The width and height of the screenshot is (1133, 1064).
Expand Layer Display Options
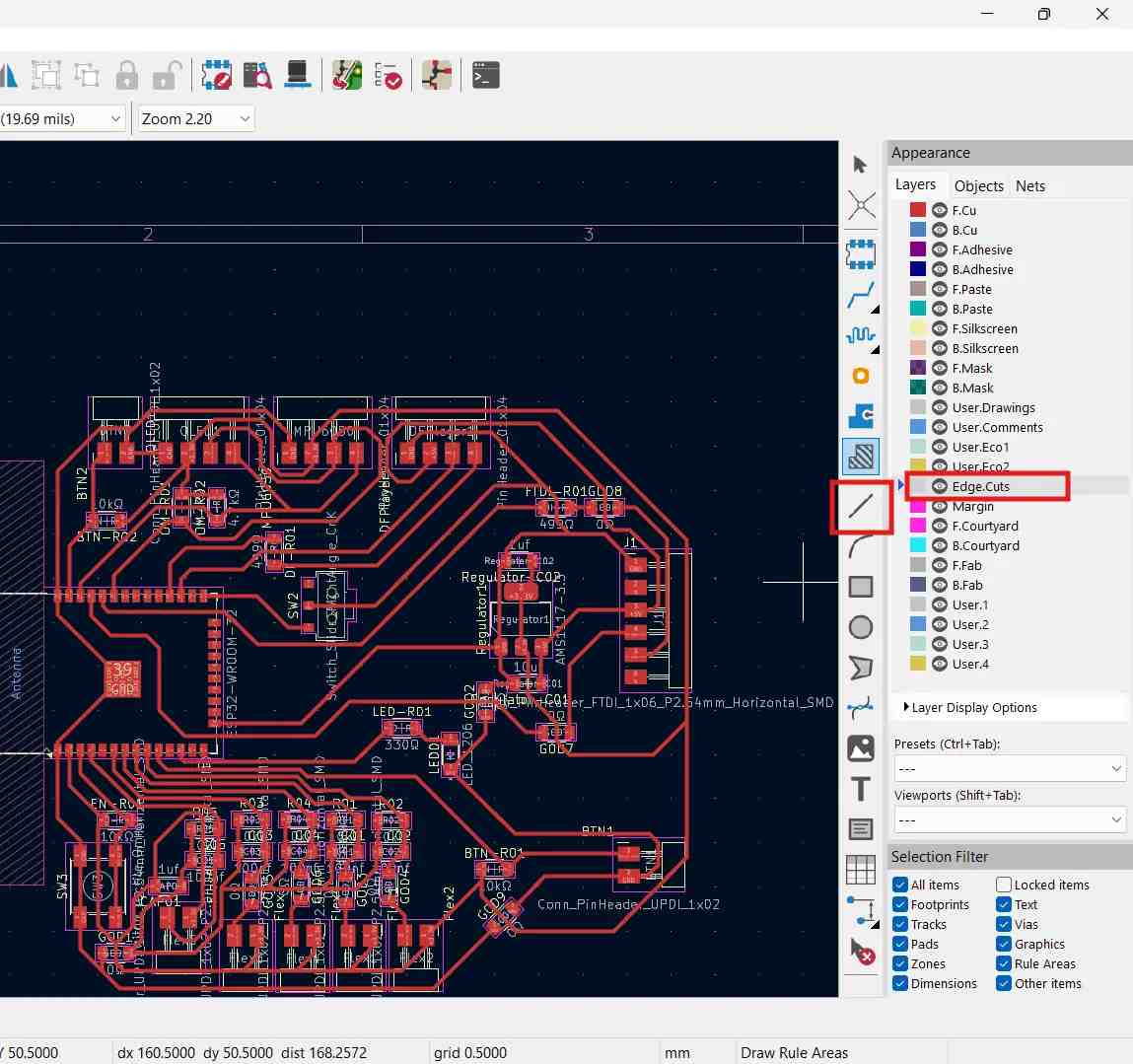[969, 707]
